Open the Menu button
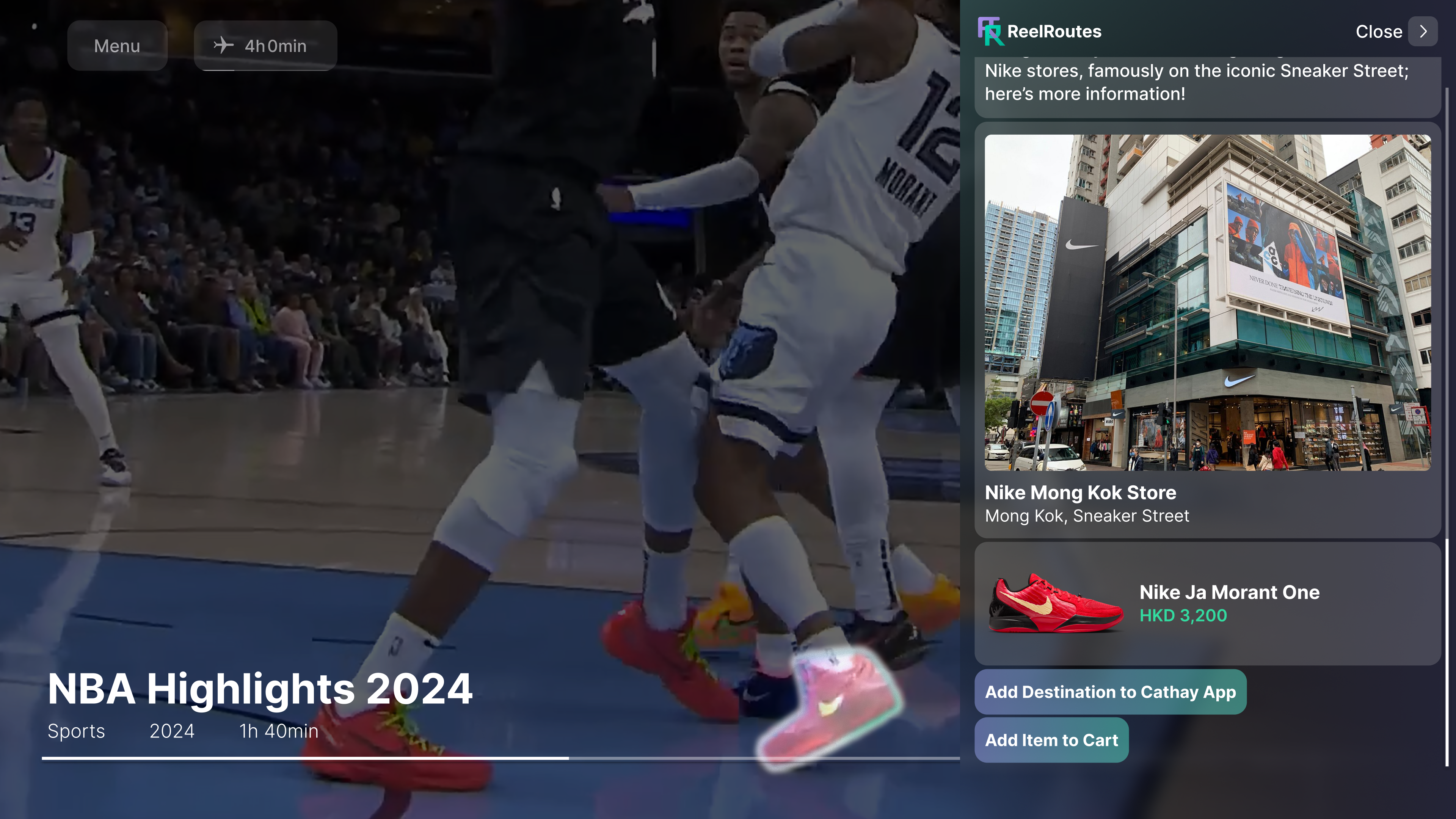The width and height of the screenshot is (1456, 819). (117, 46)
